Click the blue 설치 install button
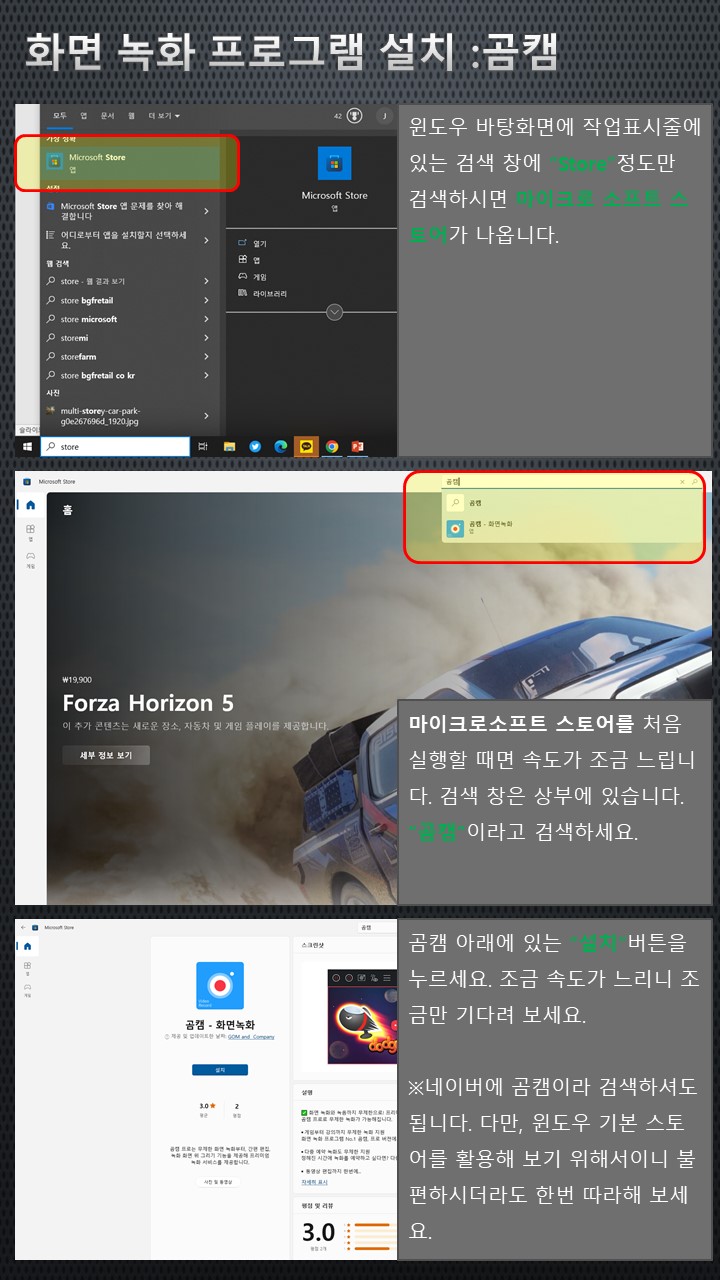Viewport: 720px width, 1280px height. (x=220, y=1070)
